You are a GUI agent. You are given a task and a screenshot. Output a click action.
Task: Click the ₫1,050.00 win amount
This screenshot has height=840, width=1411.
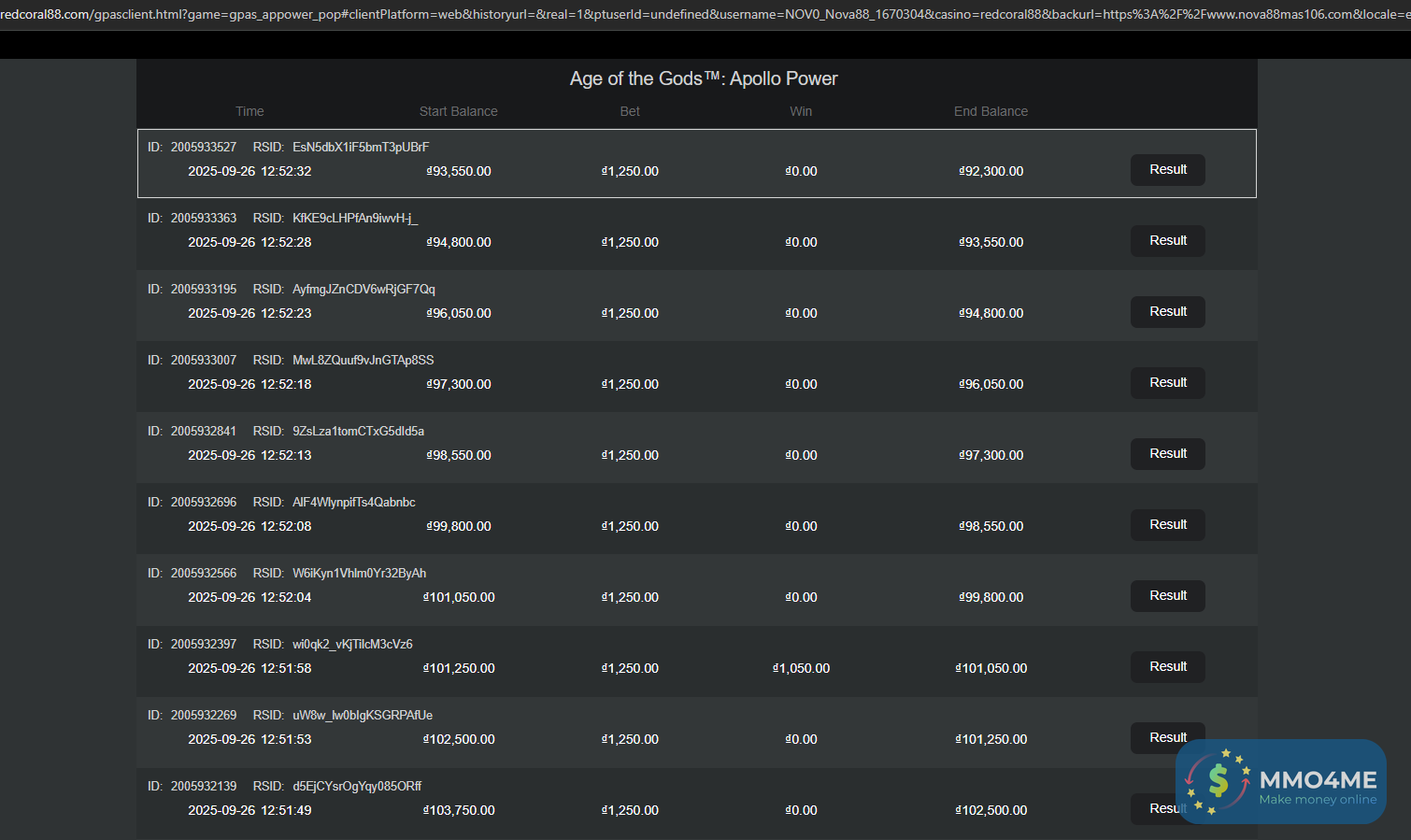[802, 668]
